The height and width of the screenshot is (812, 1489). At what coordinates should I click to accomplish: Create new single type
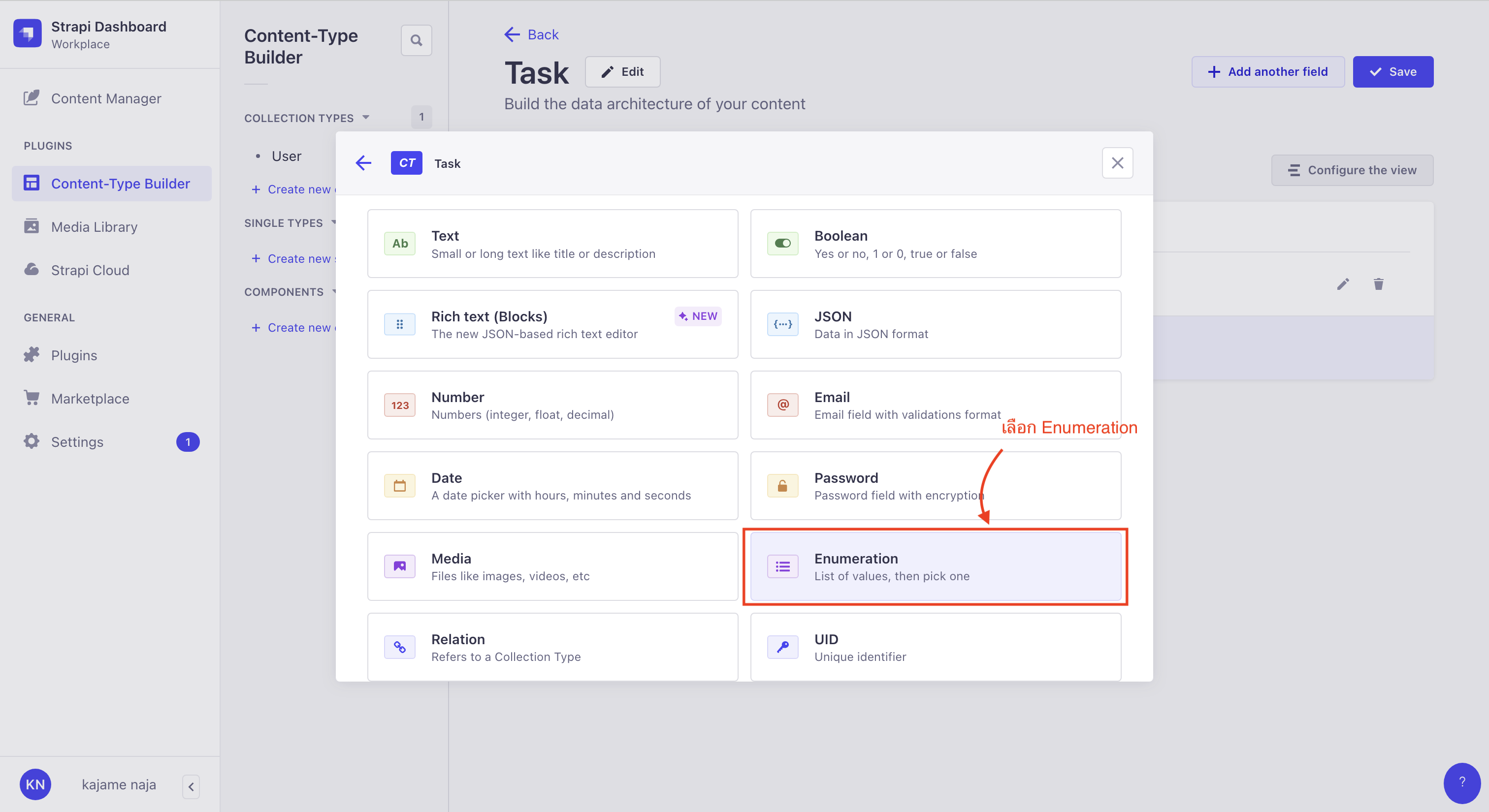(x=293, y=259)
